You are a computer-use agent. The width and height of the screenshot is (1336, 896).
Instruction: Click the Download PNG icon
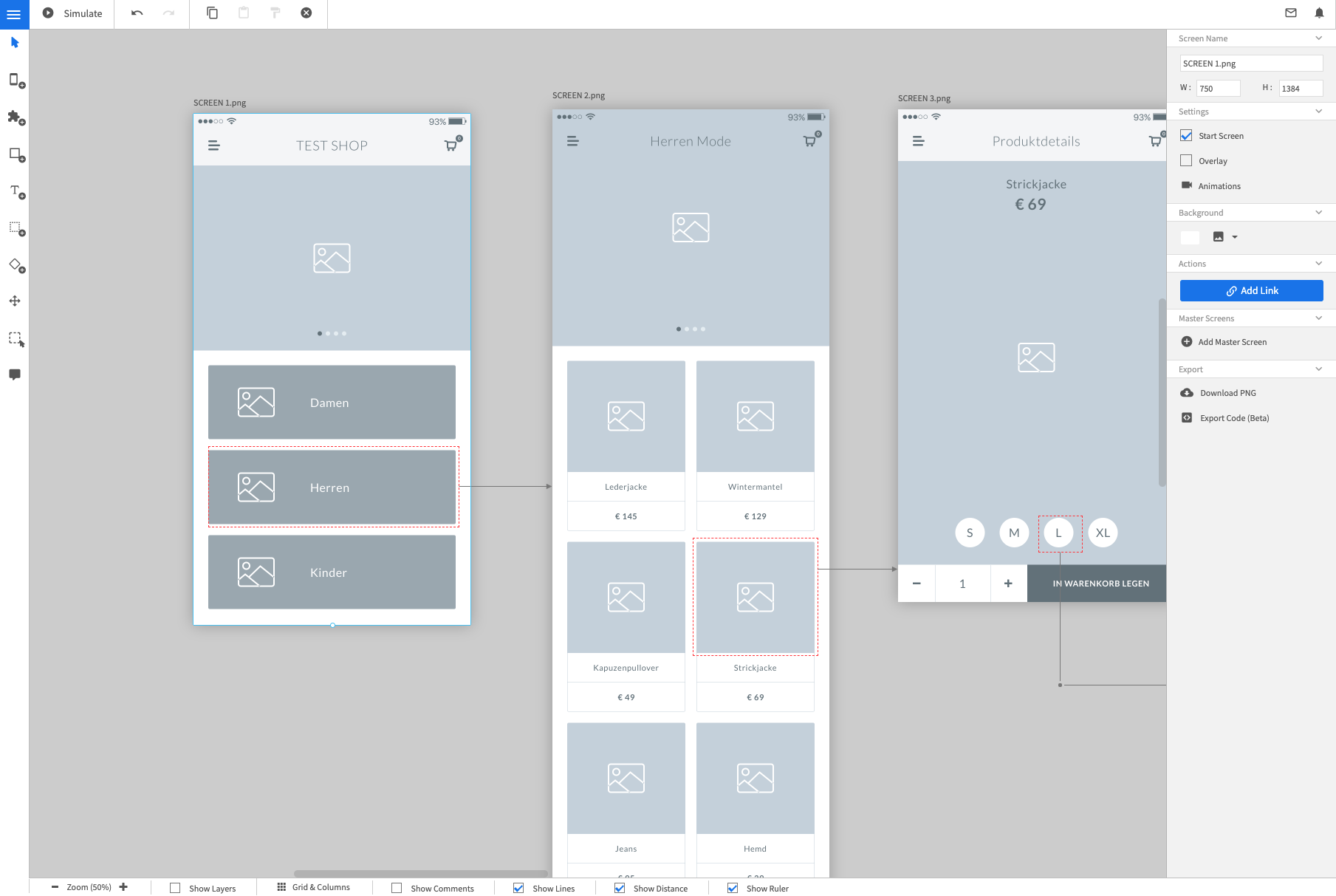(1187, 392)
